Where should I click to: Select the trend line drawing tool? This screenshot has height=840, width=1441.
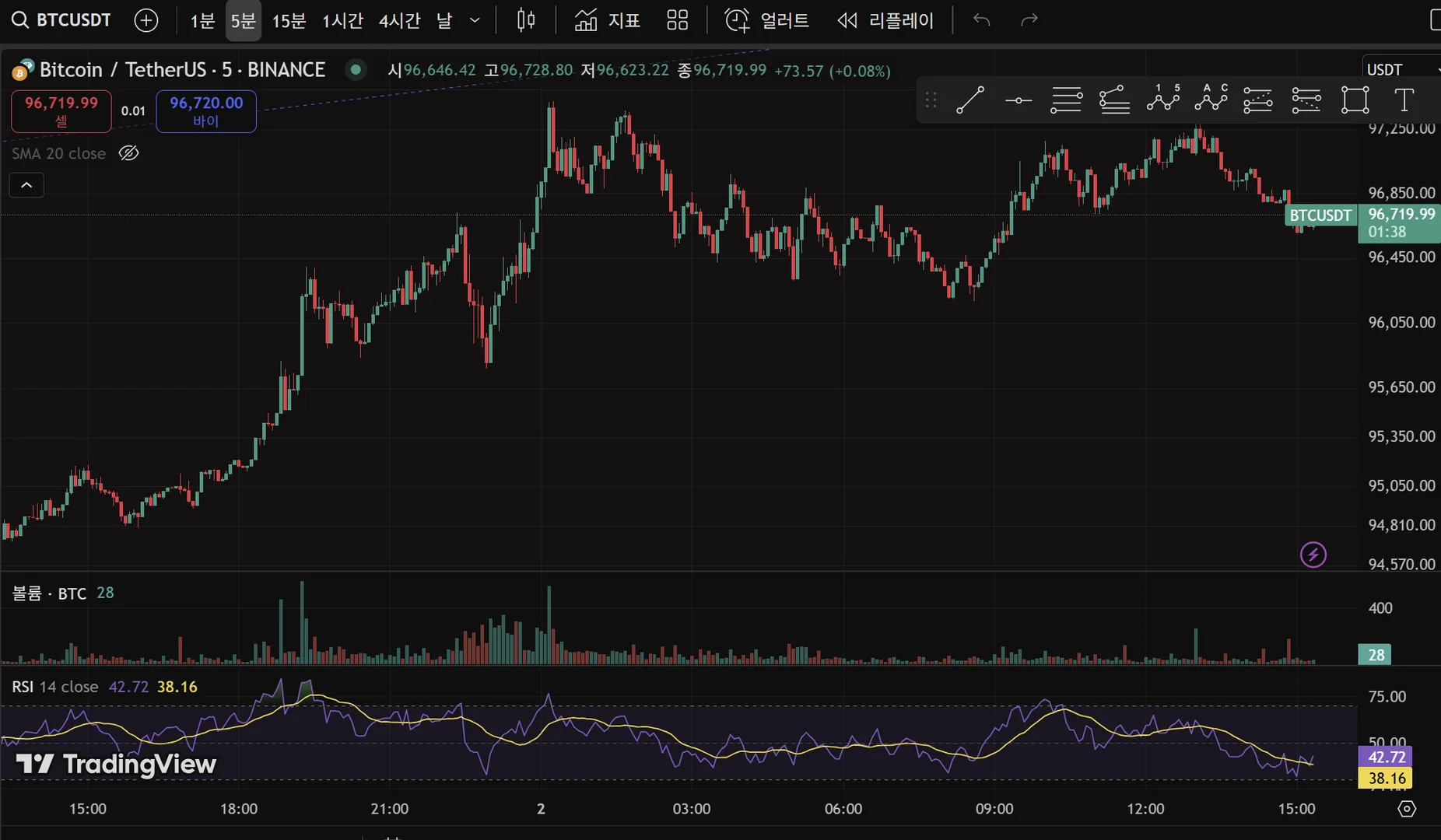(970, 100)
